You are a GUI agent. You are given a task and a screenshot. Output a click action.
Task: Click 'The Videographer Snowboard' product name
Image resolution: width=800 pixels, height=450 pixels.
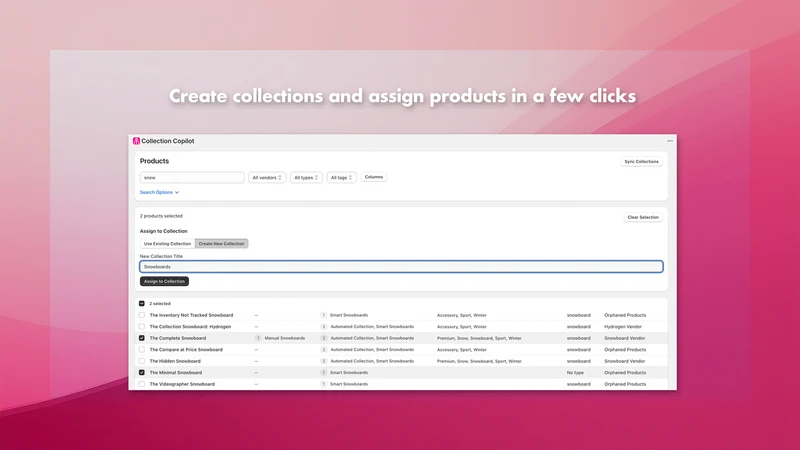coord(182,384)
